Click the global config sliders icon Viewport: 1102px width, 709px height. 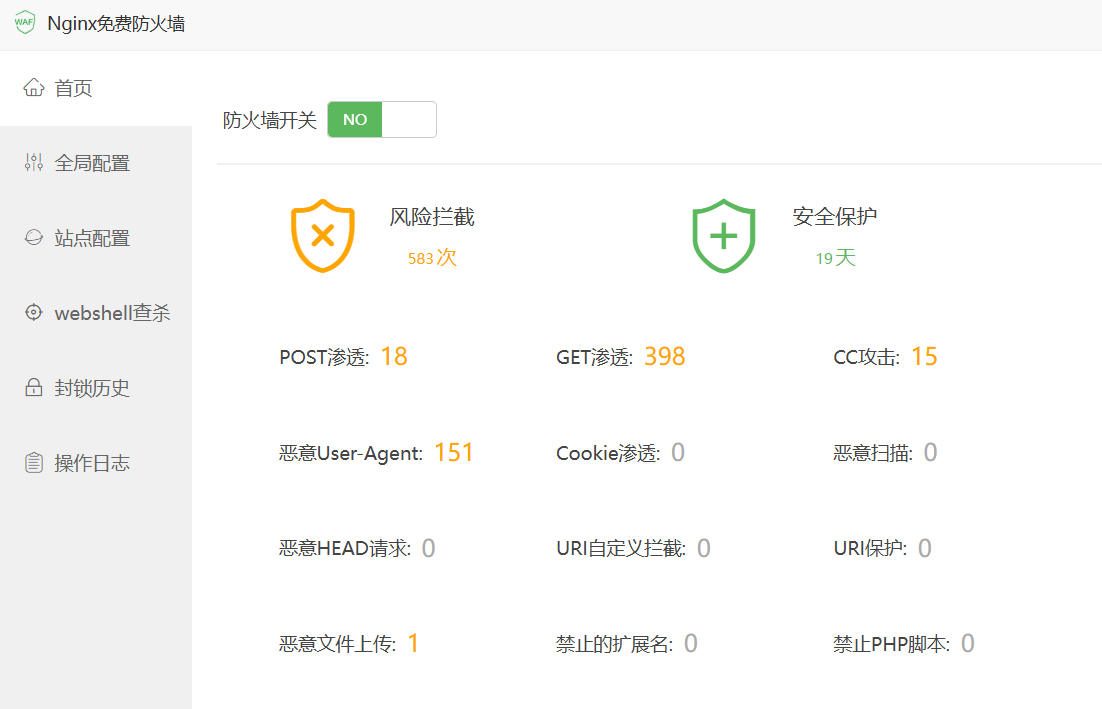coord(34,163)
